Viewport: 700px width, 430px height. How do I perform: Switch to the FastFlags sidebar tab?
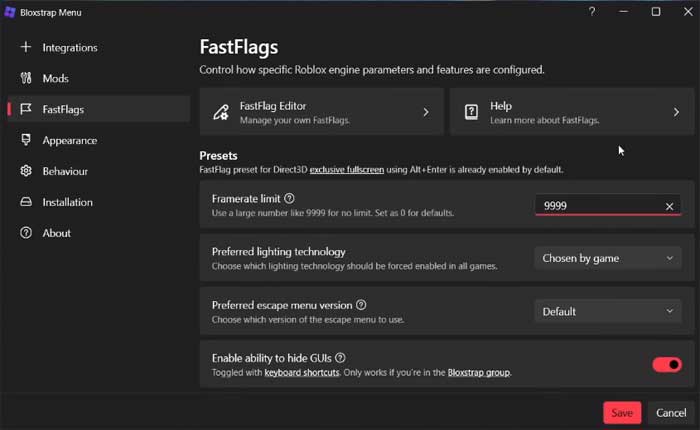[x=62, y=109]
